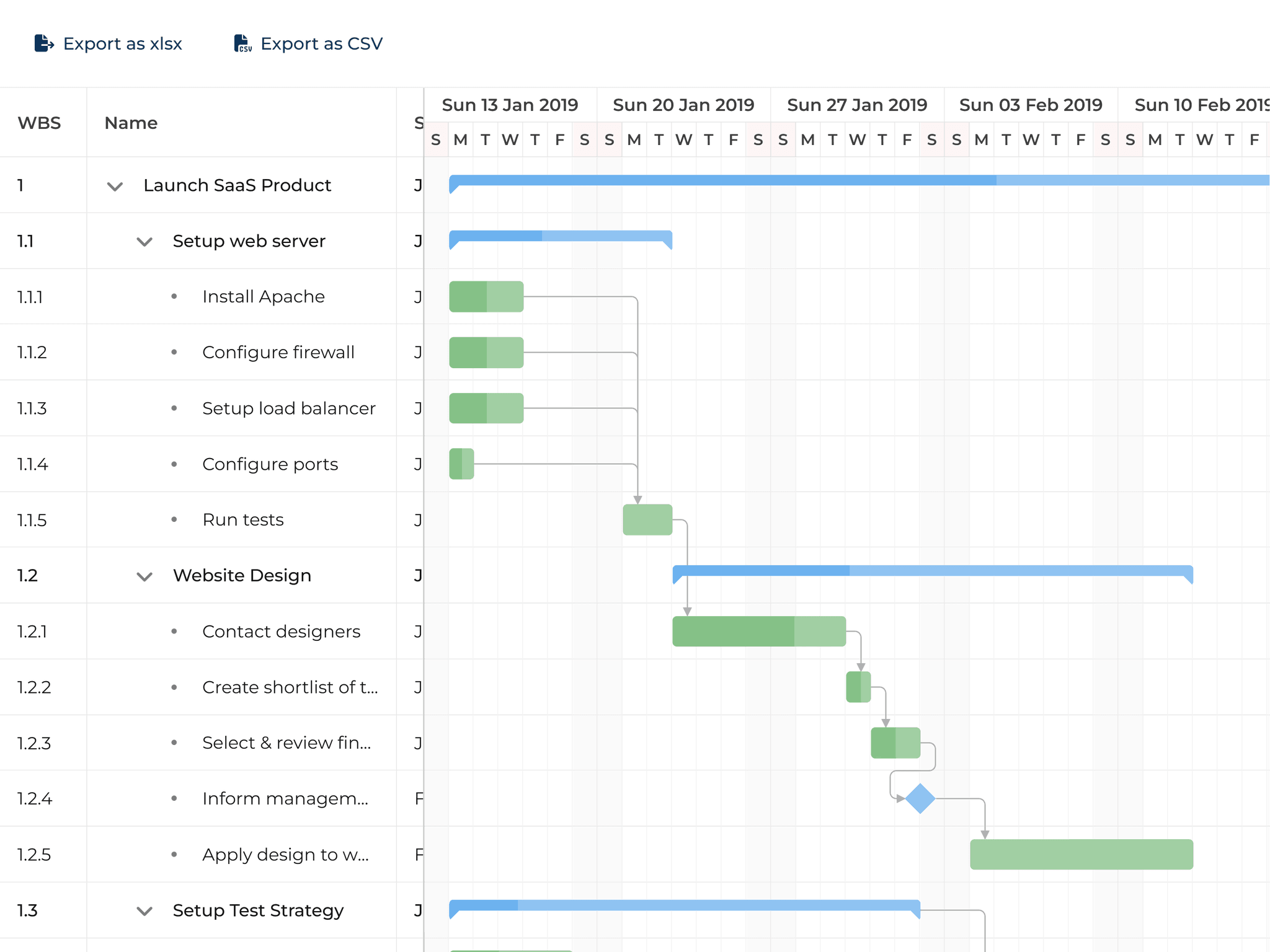Viewport: 1270px width, 952px height.
Task: Click the dot icon beside Setup load balancer
Action: 174,408
